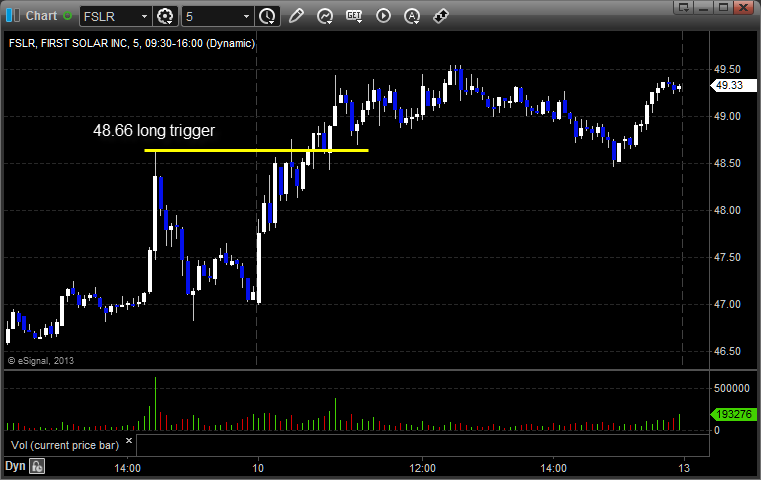Click the 46.50 price axis label

tap(727, 351)
